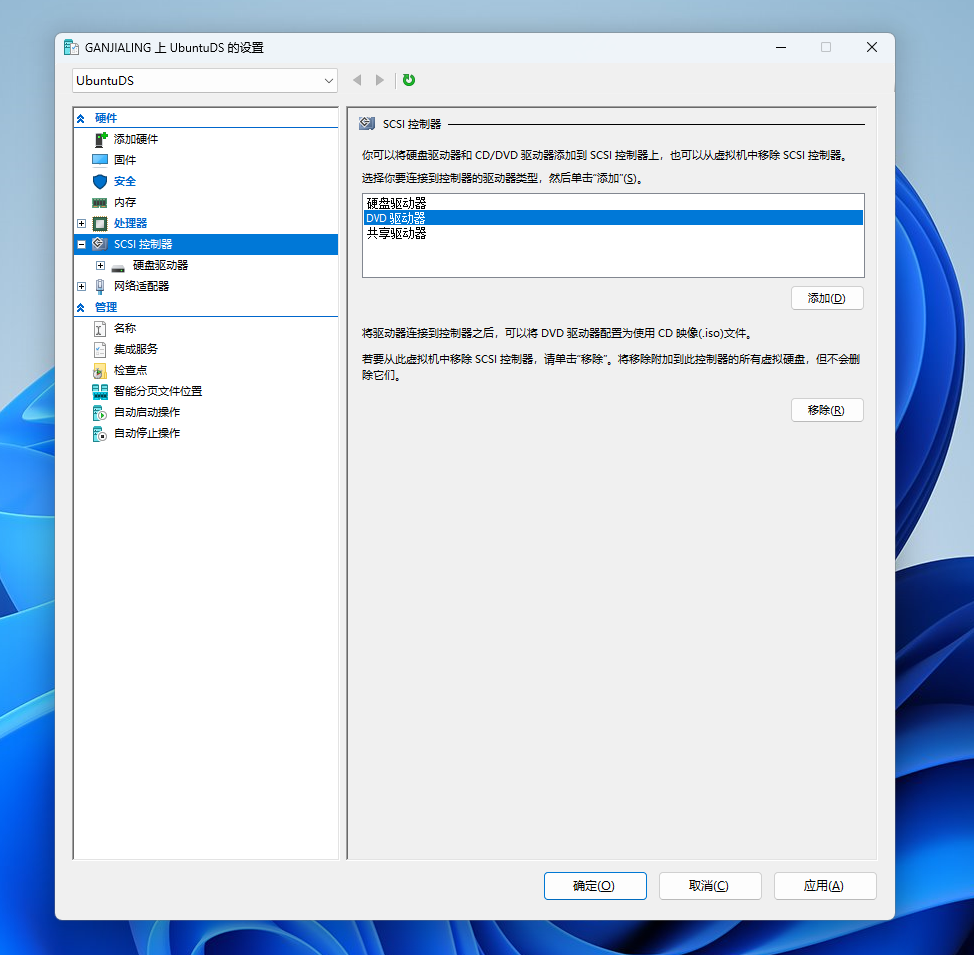The width and height of the screenshot is (974, 955).
Task: Click the SCSI 控制器 header icon in right pane
Action: [x=367, y=124]
